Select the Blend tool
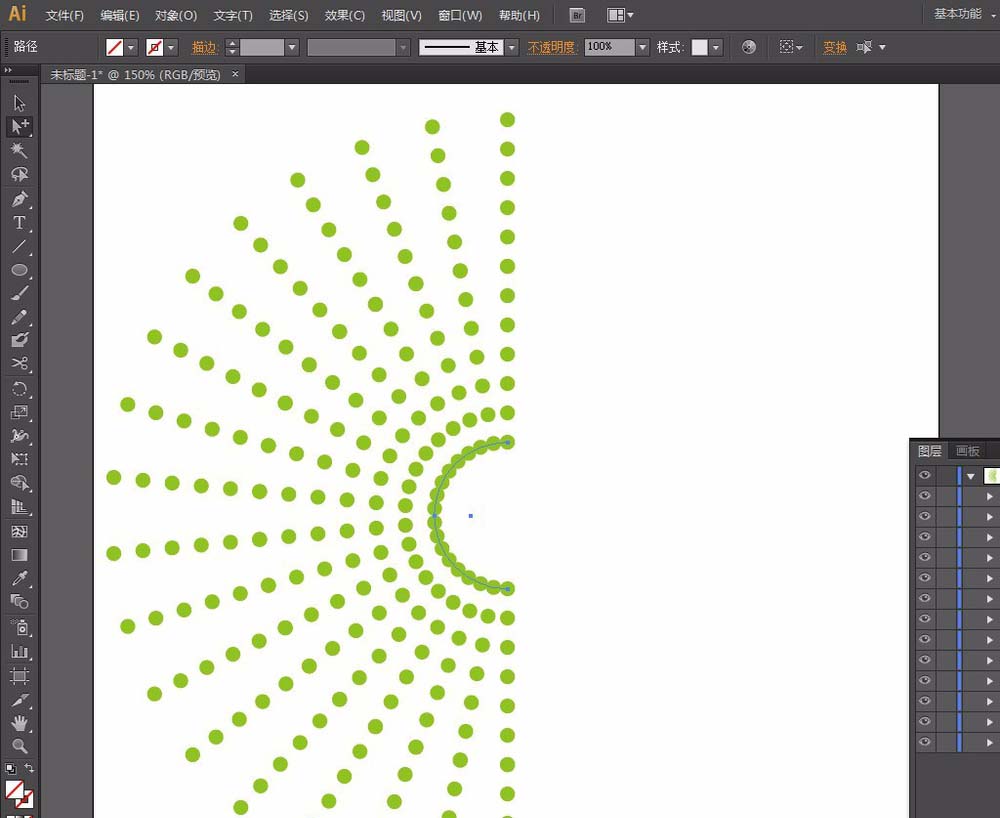 tap(19, 602)
